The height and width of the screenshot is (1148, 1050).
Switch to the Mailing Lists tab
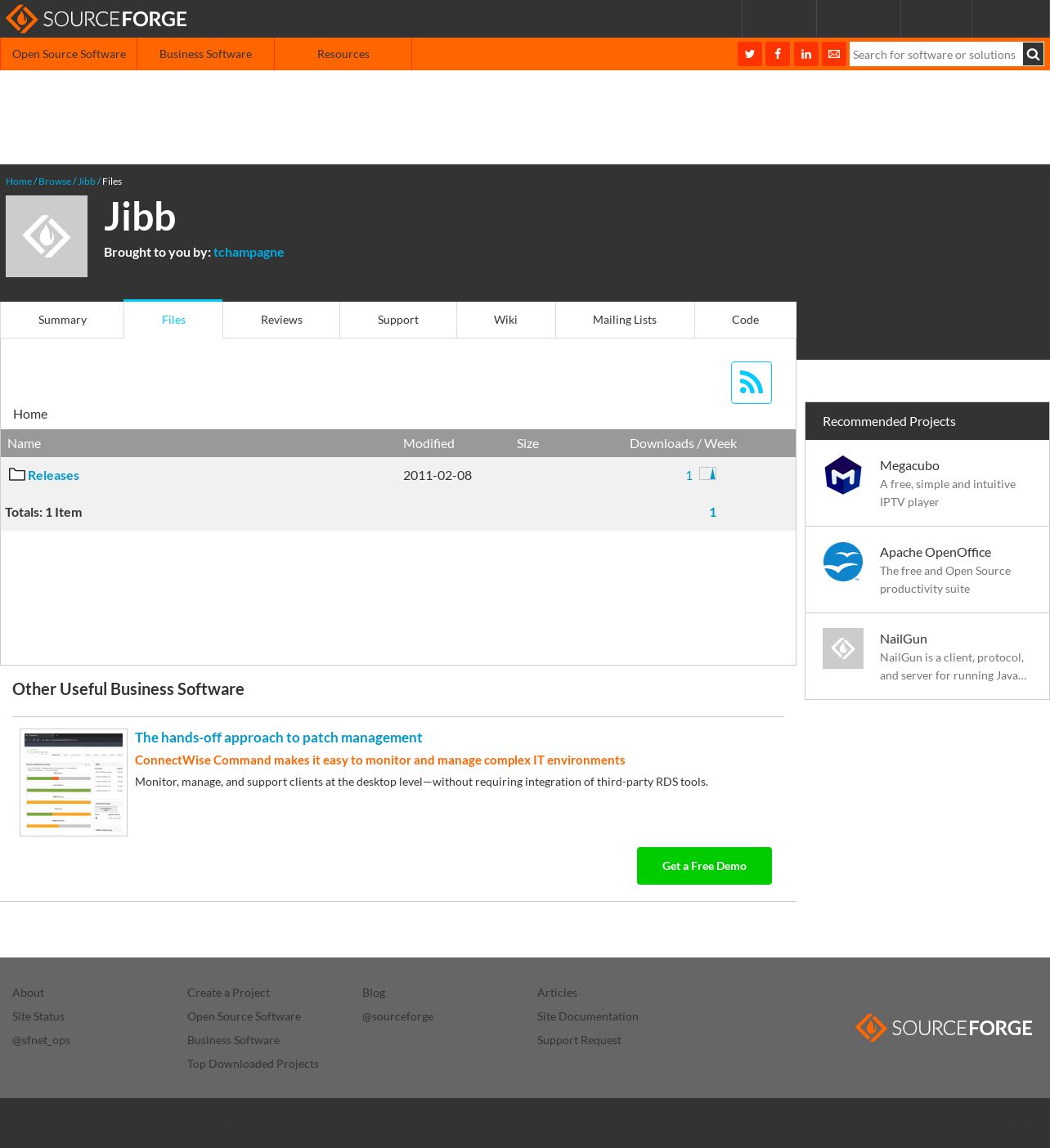coord(625,320)
